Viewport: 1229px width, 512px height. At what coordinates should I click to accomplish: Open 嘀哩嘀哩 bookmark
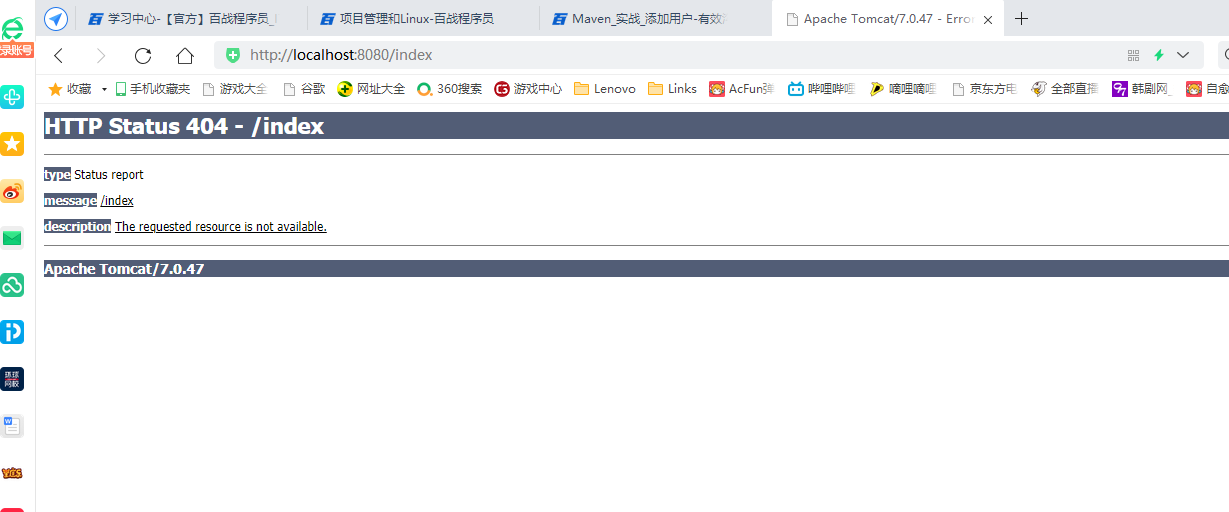[903, 89]
